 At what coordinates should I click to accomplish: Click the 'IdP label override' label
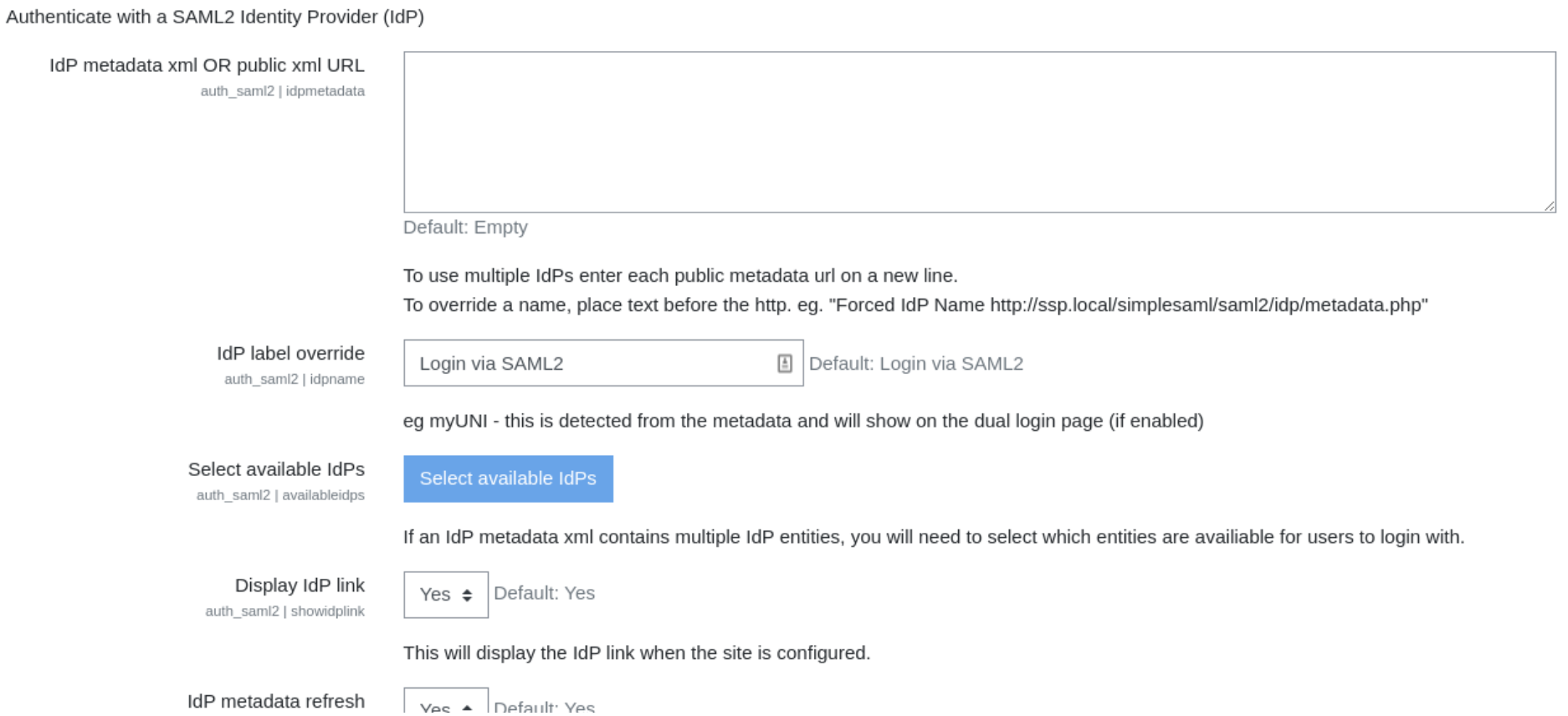point(290,353)
